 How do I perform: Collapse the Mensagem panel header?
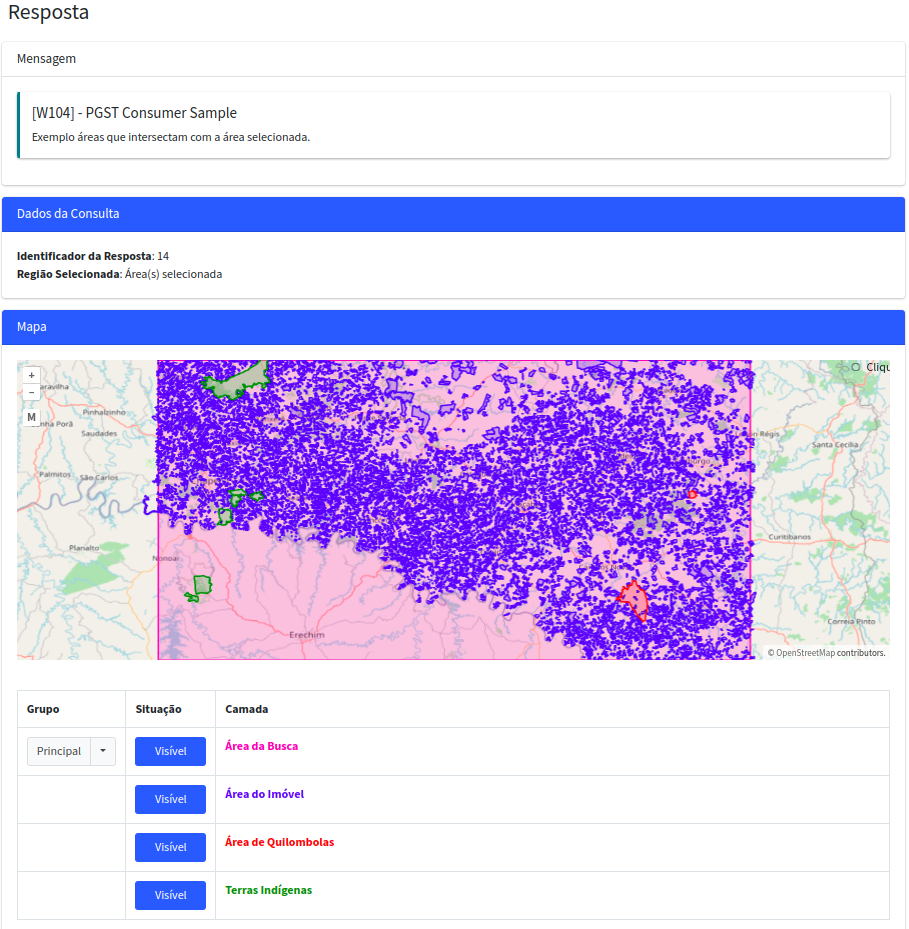point(46,58)
